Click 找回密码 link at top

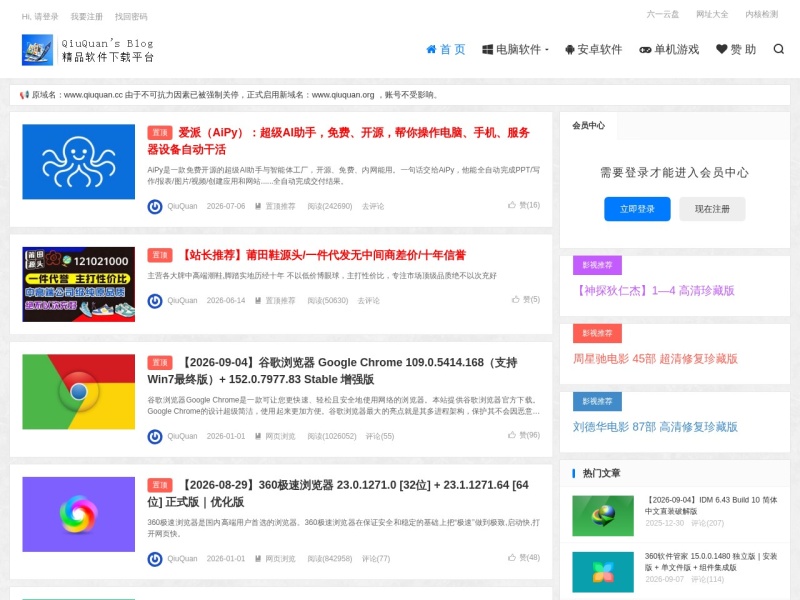click(x=131, y=17)
